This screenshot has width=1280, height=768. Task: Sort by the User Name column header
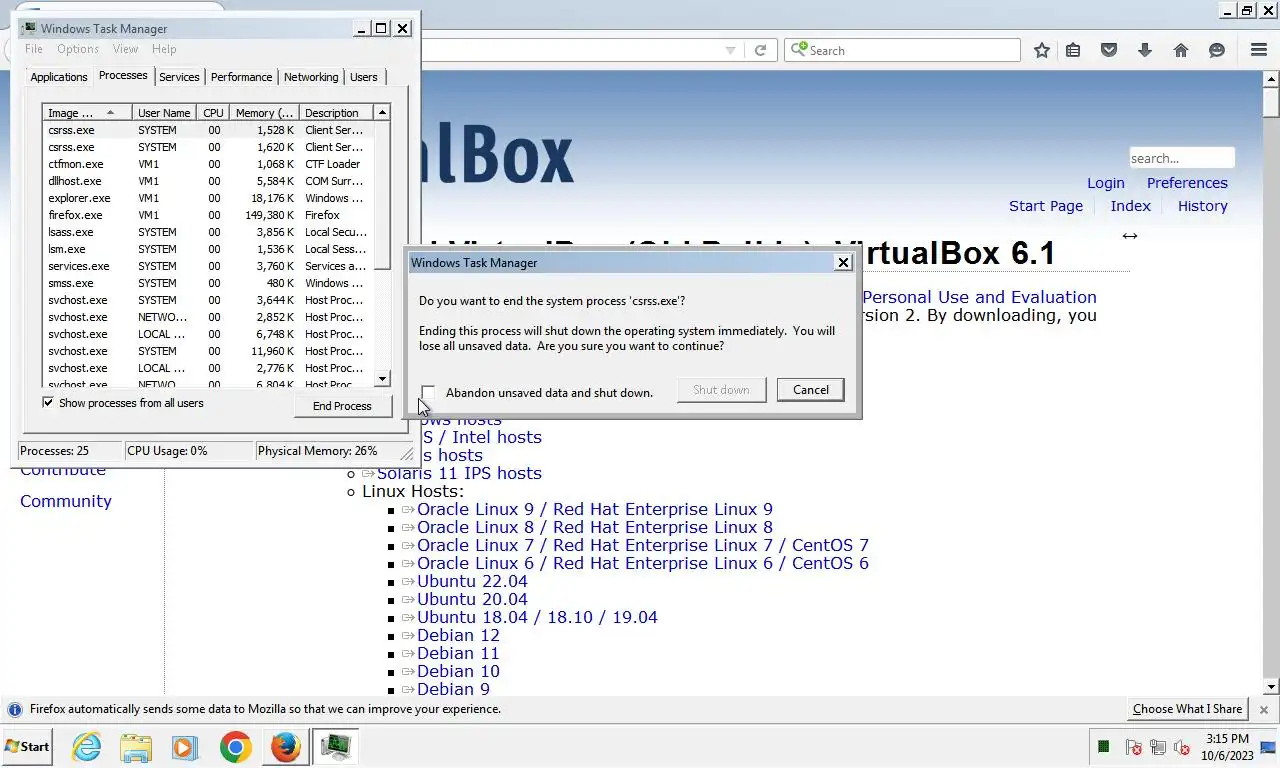164,113
